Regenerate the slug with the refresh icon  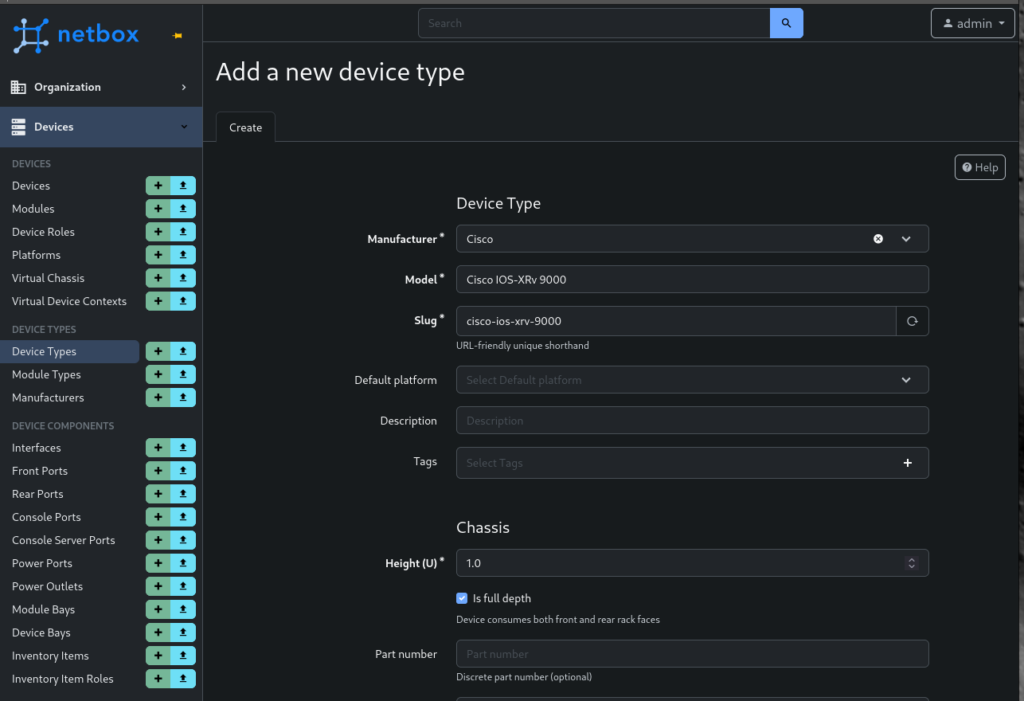point(912,321)
